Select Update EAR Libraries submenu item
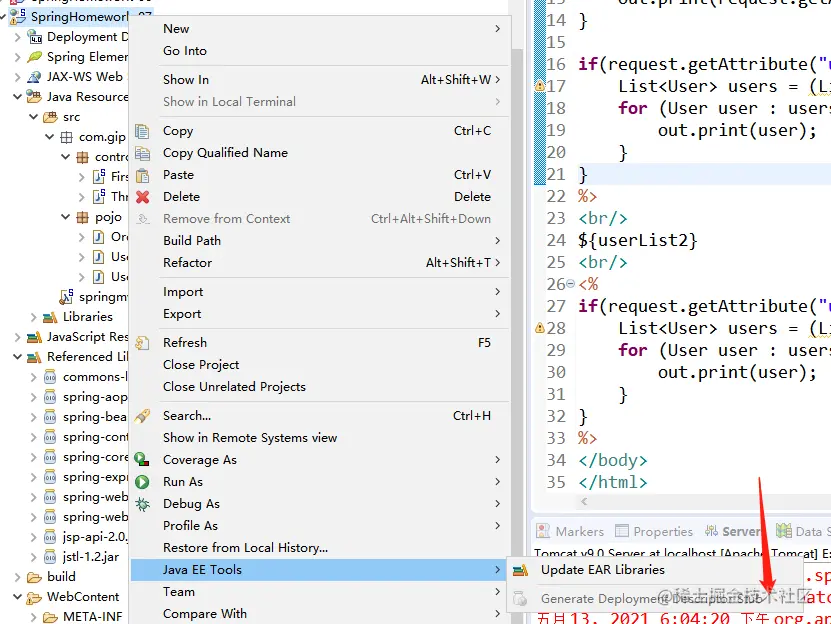The width and height of the screenshot is (831, 624). coord(654,570)
